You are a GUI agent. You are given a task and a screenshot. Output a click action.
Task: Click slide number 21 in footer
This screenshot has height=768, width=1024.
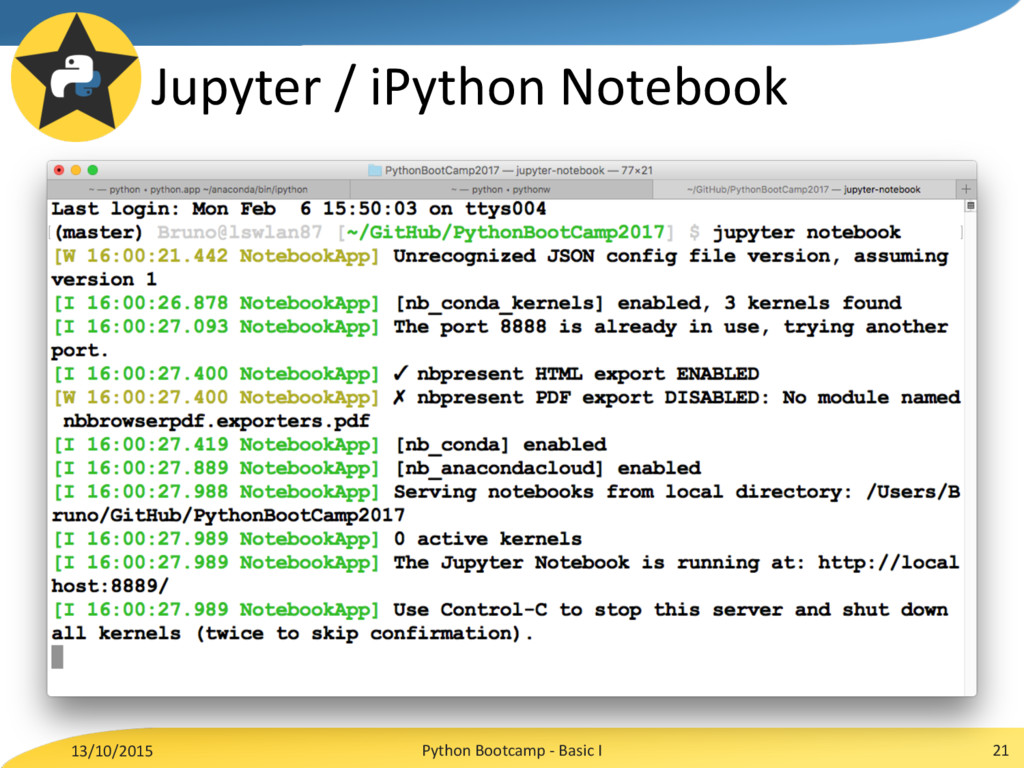[1000, 750]
